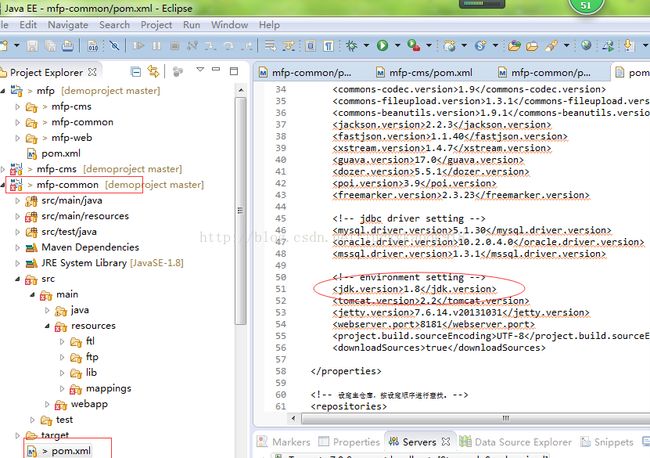This screenshot has width=650, height=458.
Task: Click the Open Task folder icon
Action: click(x=532, y=46)
